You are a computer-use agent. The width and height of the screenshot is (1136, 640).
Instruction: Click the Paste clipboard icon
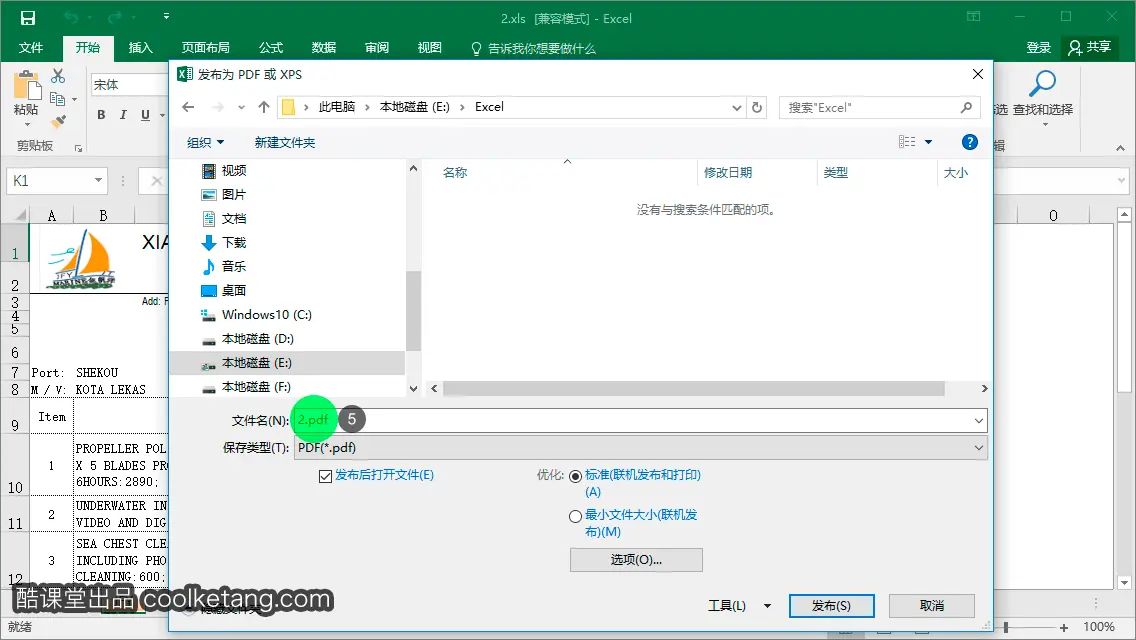27,86
